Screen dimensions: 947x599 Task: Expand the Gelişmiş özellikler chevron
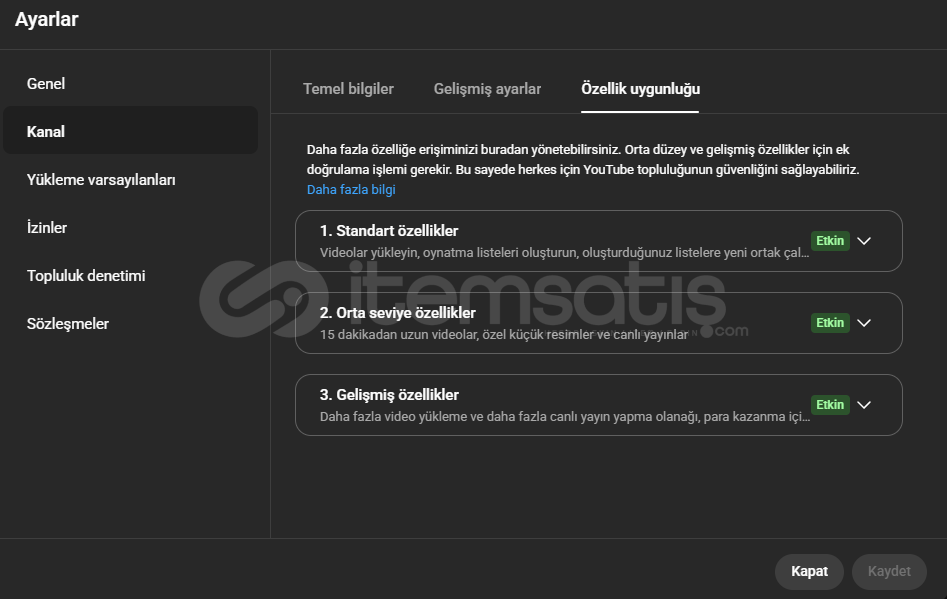864,405
